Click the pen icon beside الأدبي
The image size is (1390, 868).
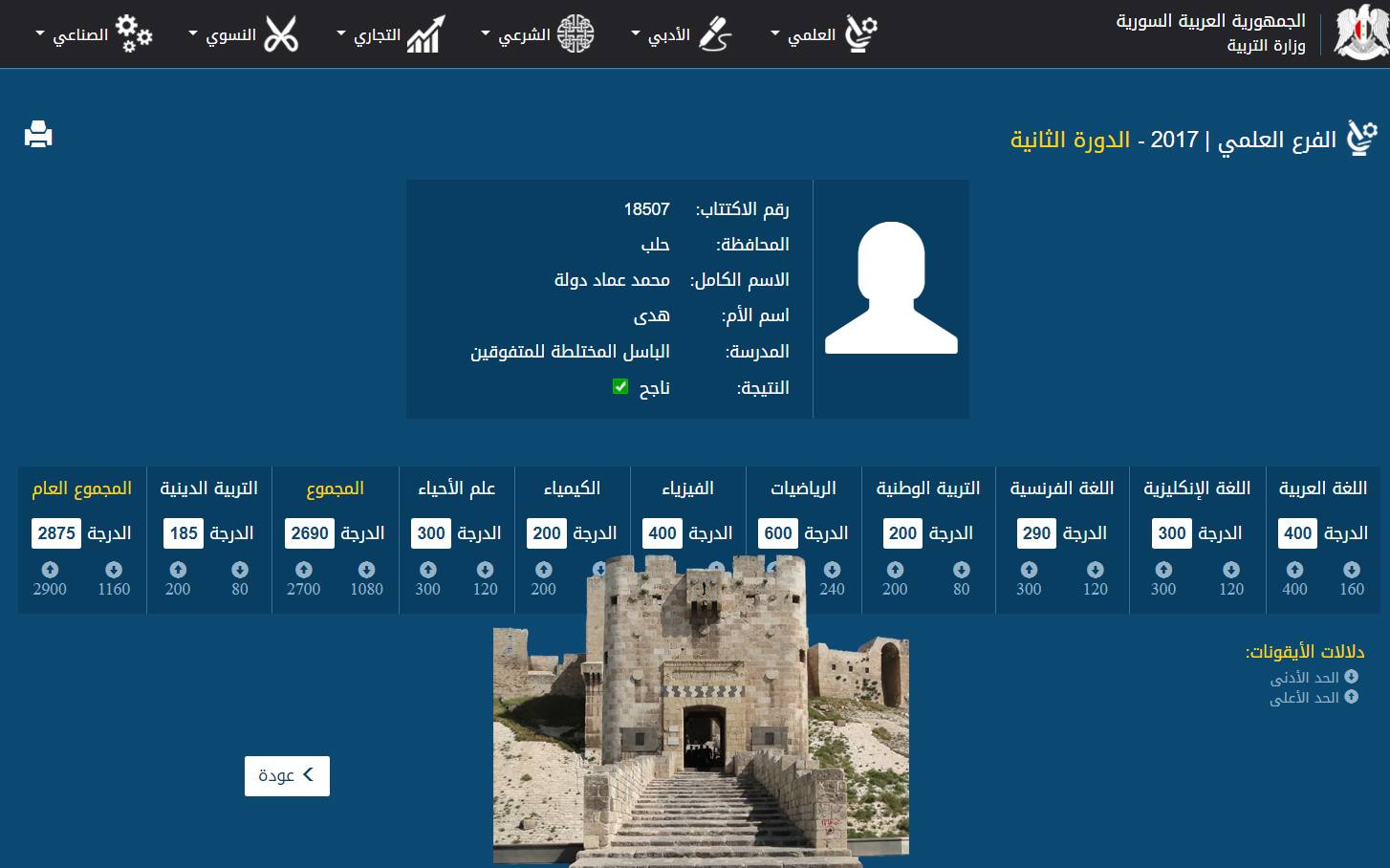(x=715, y=34)
